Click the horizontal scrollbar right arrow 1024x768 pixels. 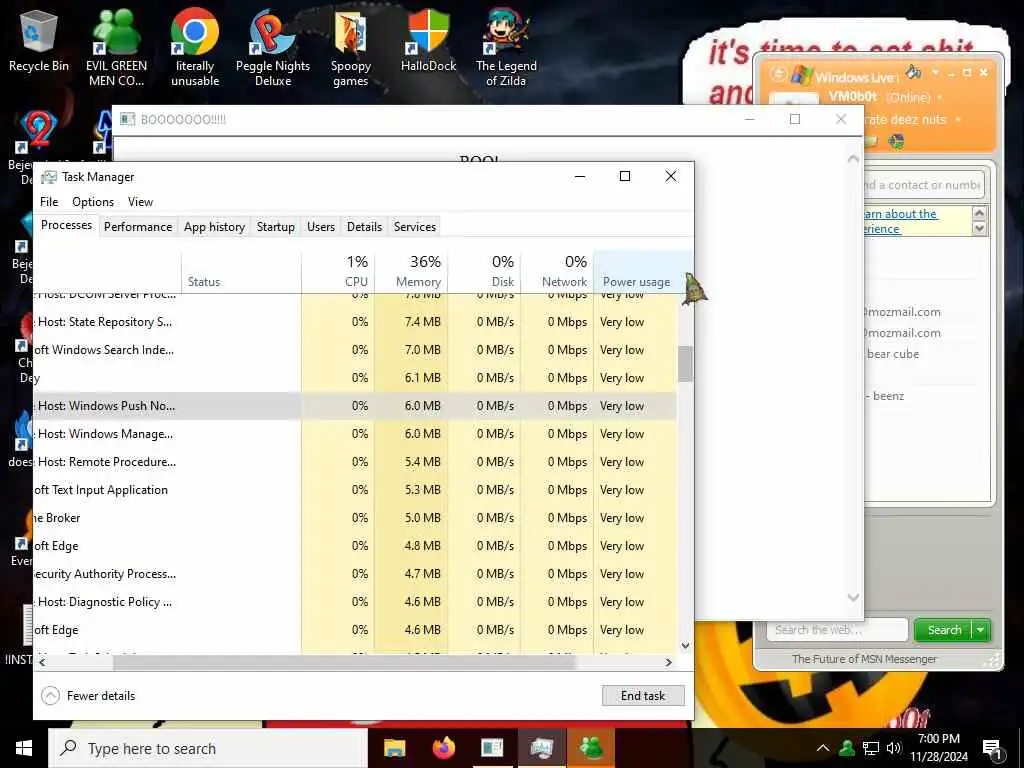point(669,662)
